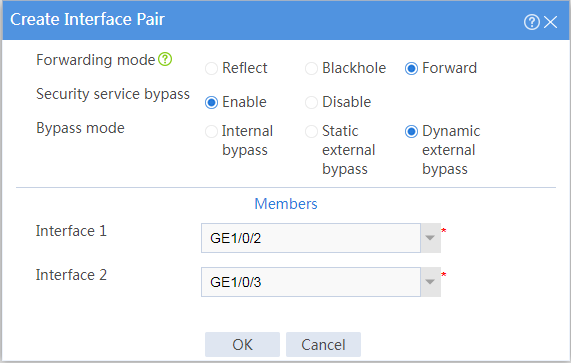Click the Bypass mode label

80,128
